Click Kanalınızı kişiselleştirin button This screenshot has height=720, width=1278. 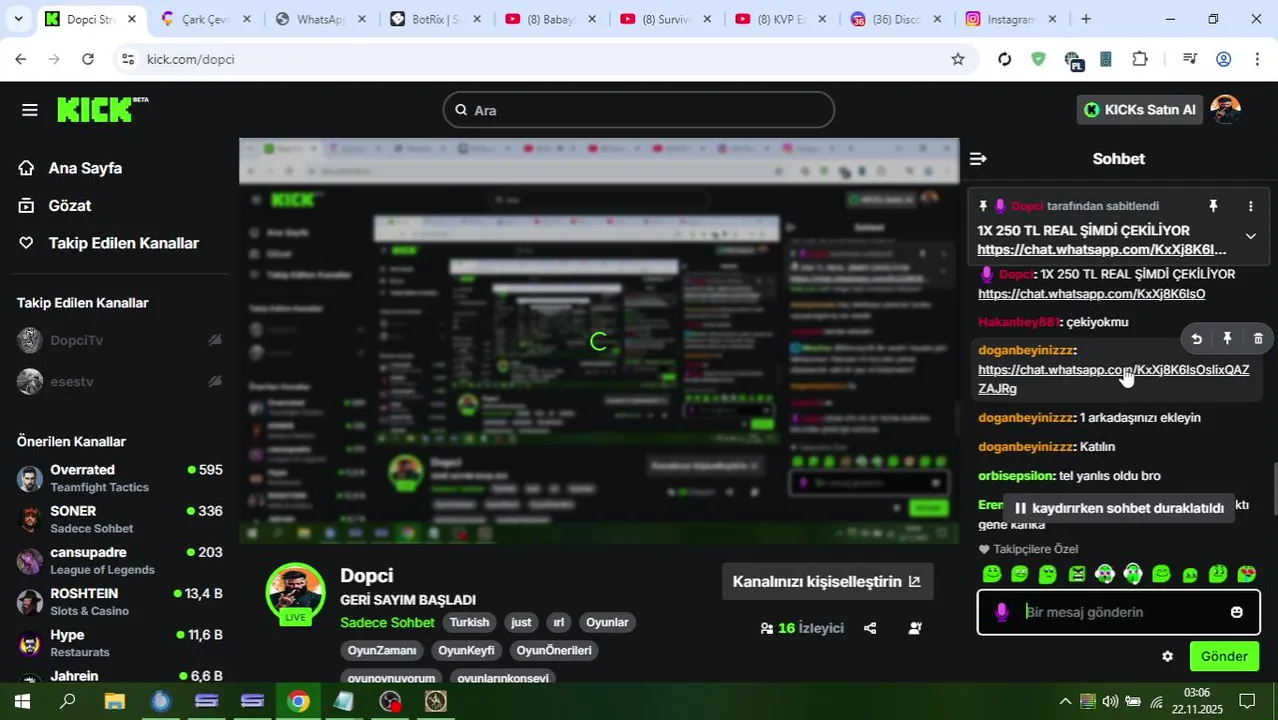click(827, 581)
